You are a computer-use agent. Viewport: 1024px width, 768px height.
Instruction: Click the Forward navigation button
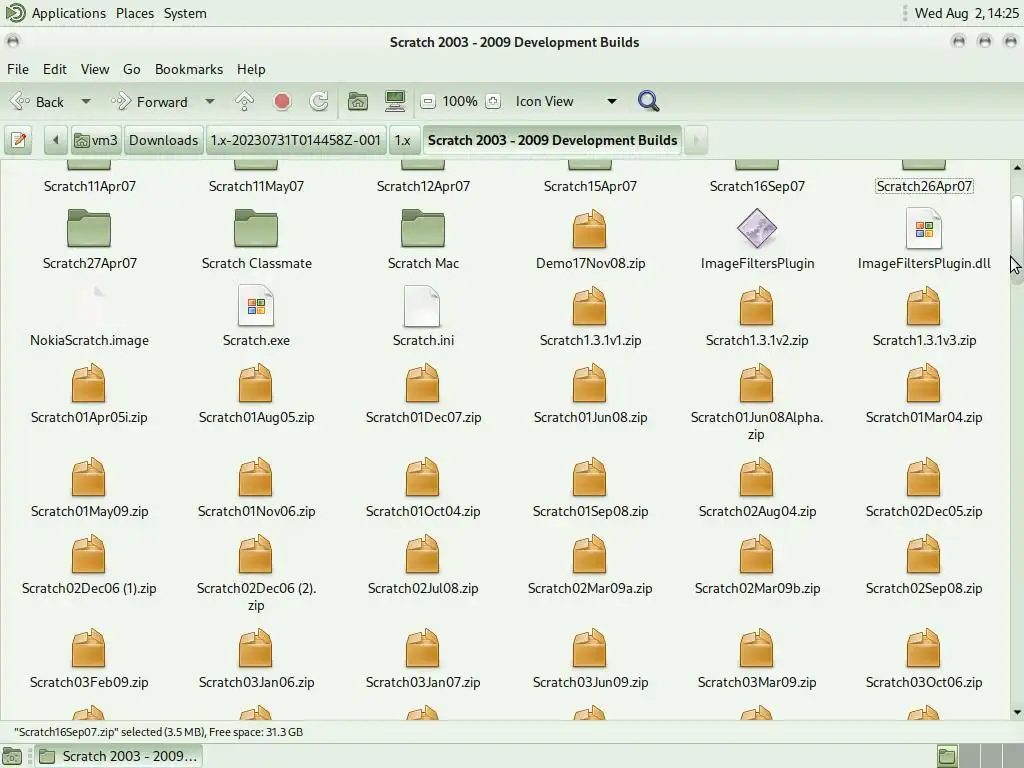click(152, 101)
